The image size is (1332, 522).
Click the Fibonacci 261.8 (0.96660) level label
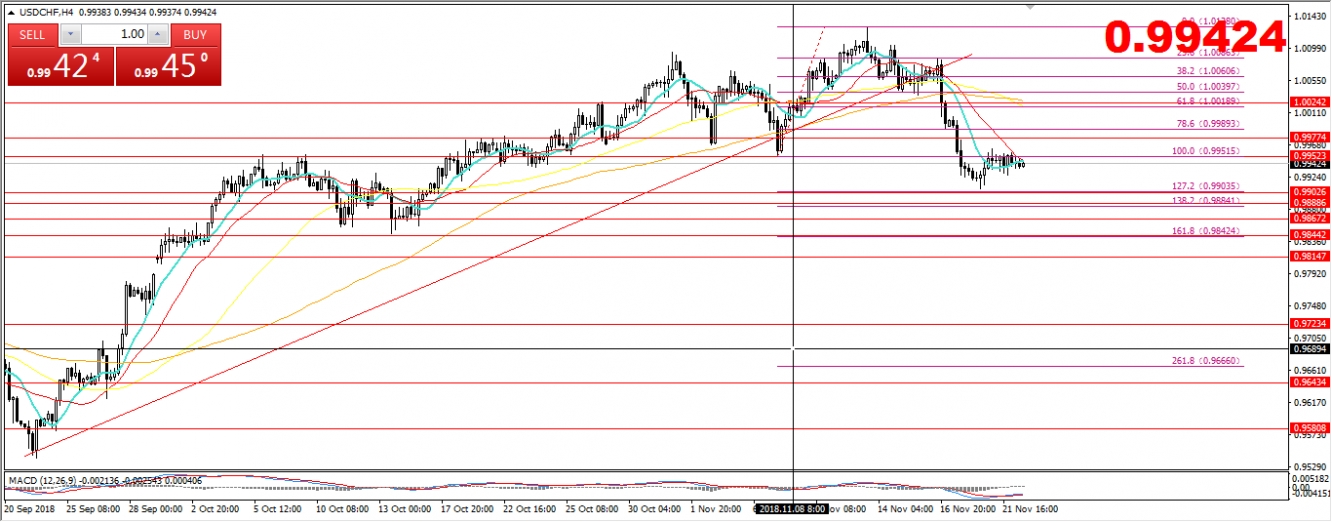pos(1206,361)
